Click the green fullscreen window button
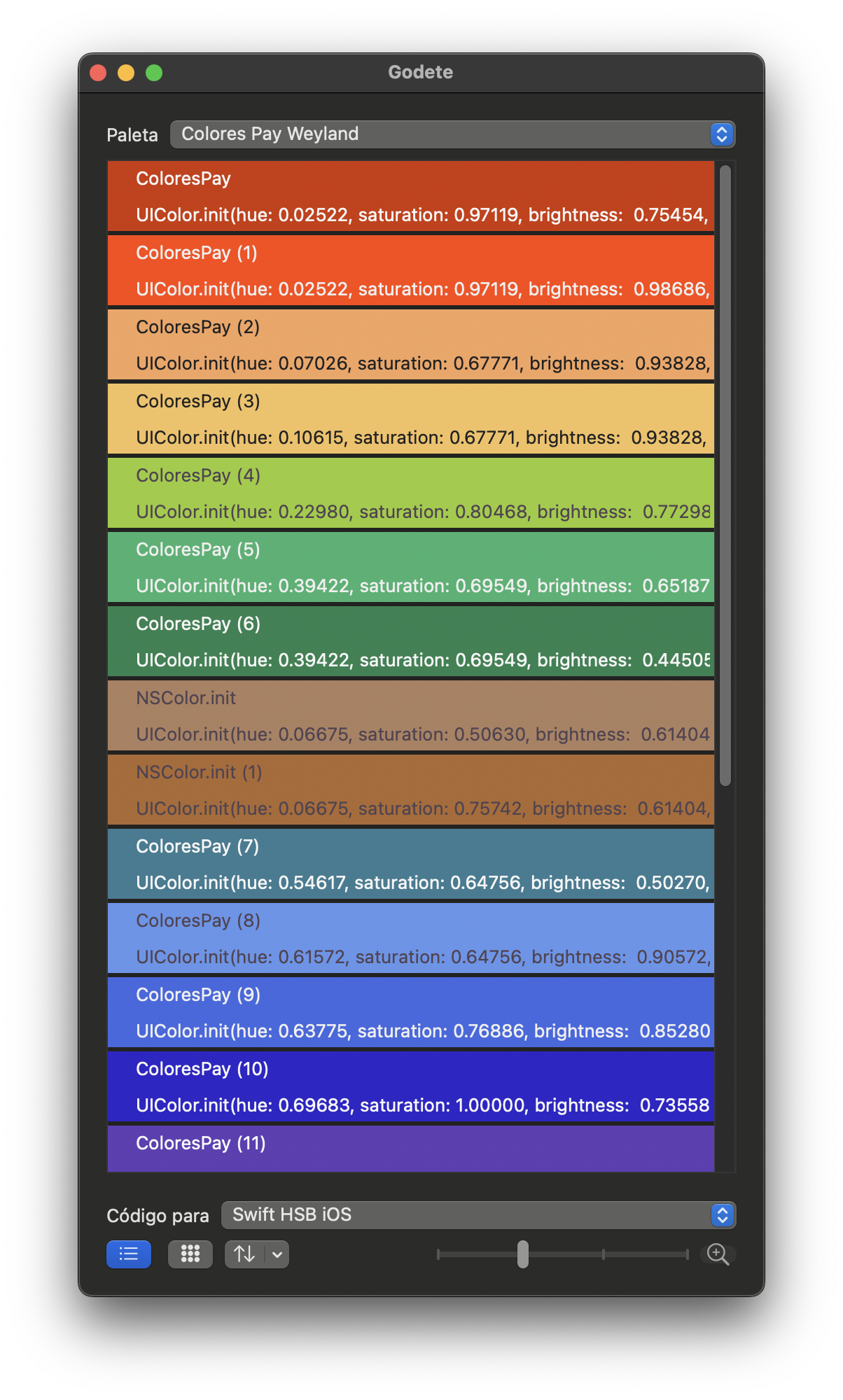843x1400 pixels. (154, 73)
